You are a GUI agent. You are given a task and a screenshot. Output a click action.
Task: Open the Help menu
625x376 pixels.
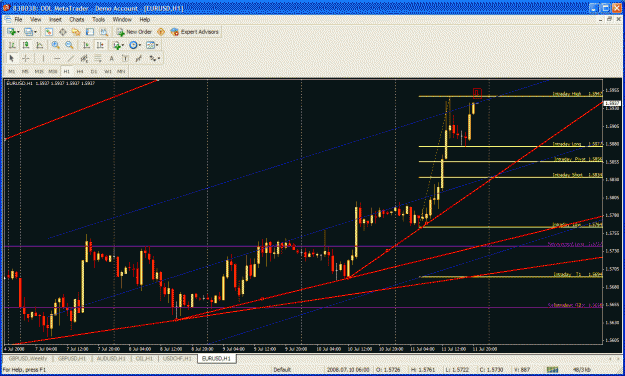145,19
